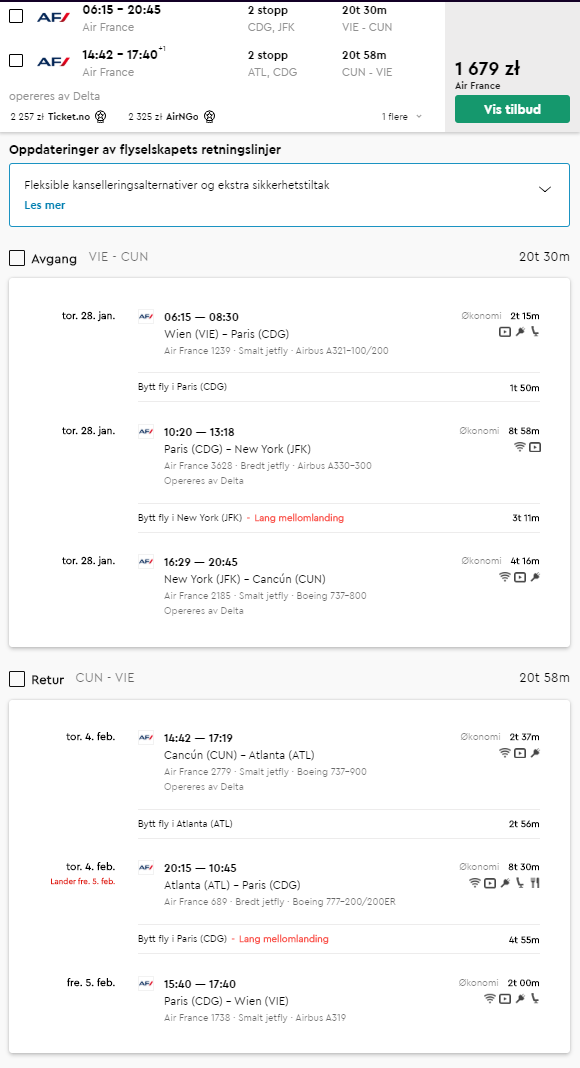Tick the checkbox for 06:15 – 20:45 flight
Image resolution: width=580 pixels, height=1068 pixels.
(x=16, y=16)
